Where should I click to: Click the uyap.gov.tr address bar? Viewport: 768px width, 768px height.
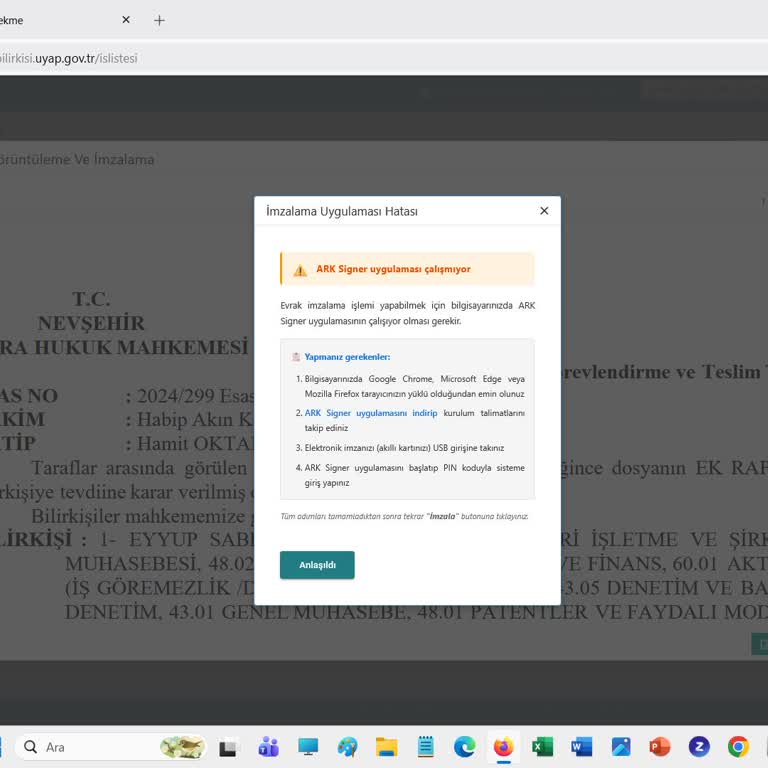click(382, 58)
